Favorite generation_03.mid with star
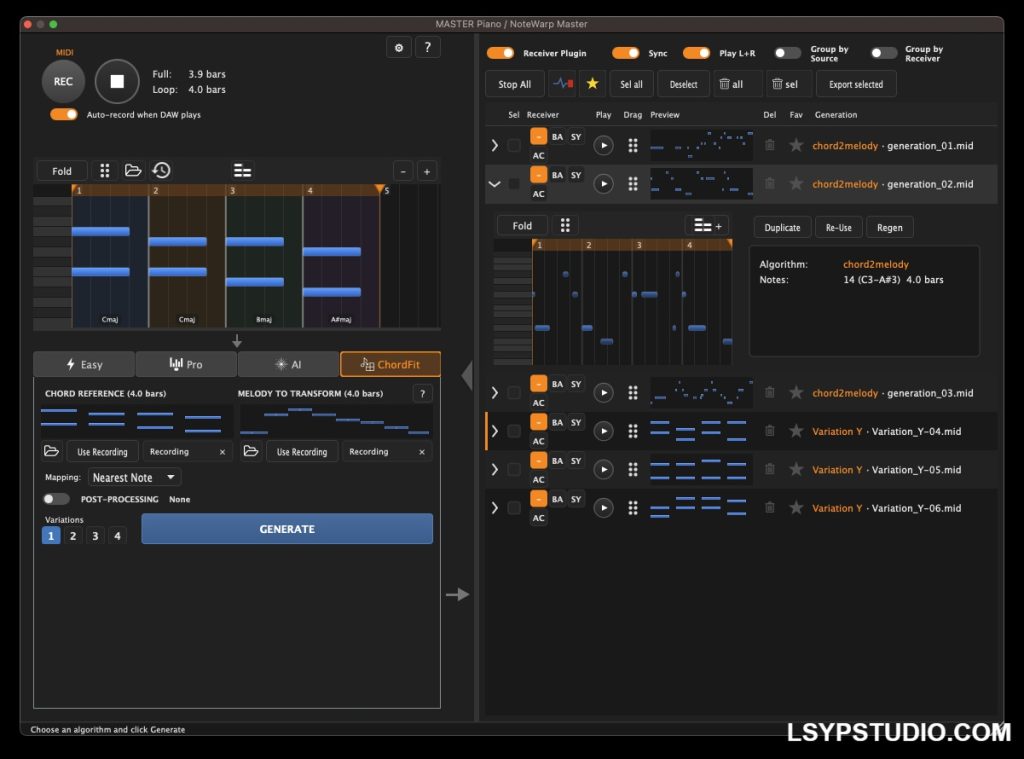Screen dimensions: 1024x759 click(795, 393)
